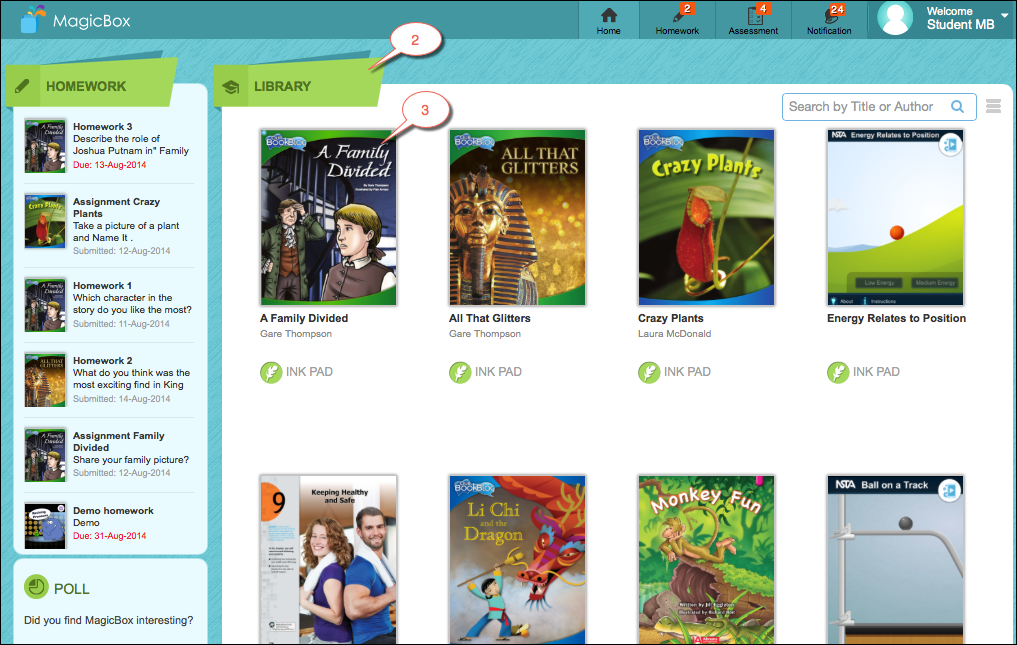Open Ink Pad icon for A Family Divided

point(271,372)
